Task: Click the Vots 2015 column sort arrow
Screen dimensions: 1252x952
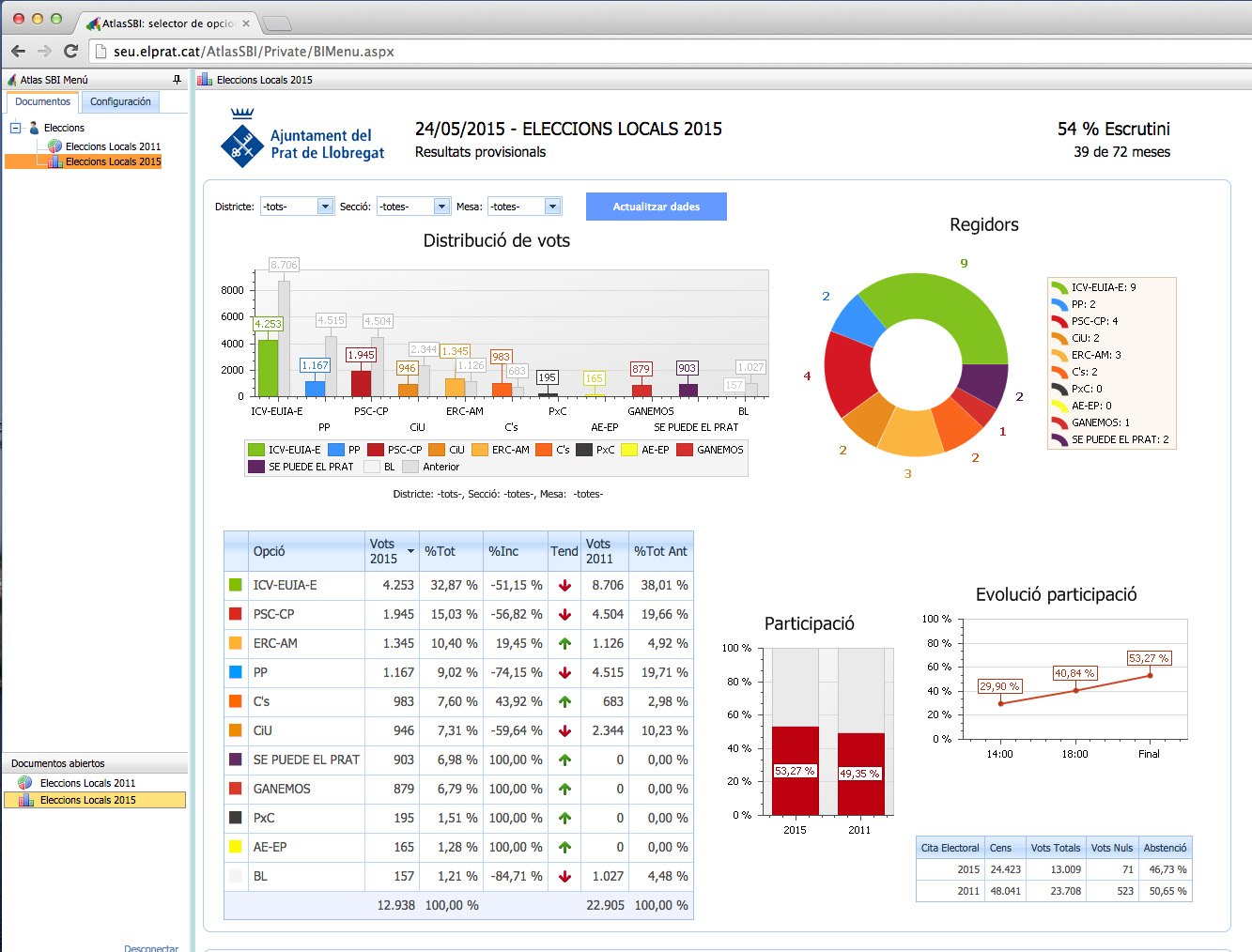Action: coord(410,551)
